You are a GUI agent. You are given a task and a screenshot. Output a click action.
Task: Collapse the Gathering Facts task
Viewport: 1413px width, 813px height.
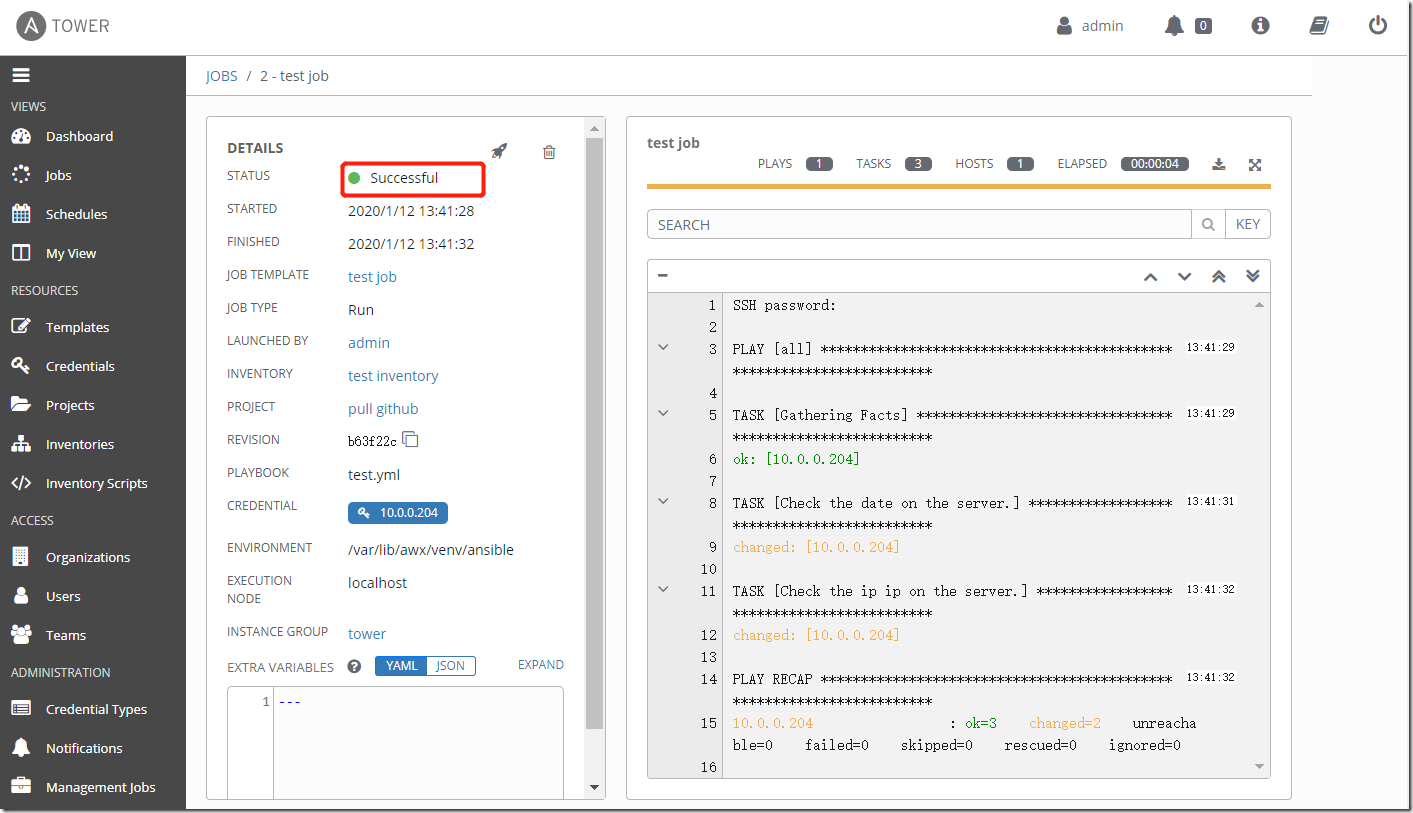pos(663,413)
